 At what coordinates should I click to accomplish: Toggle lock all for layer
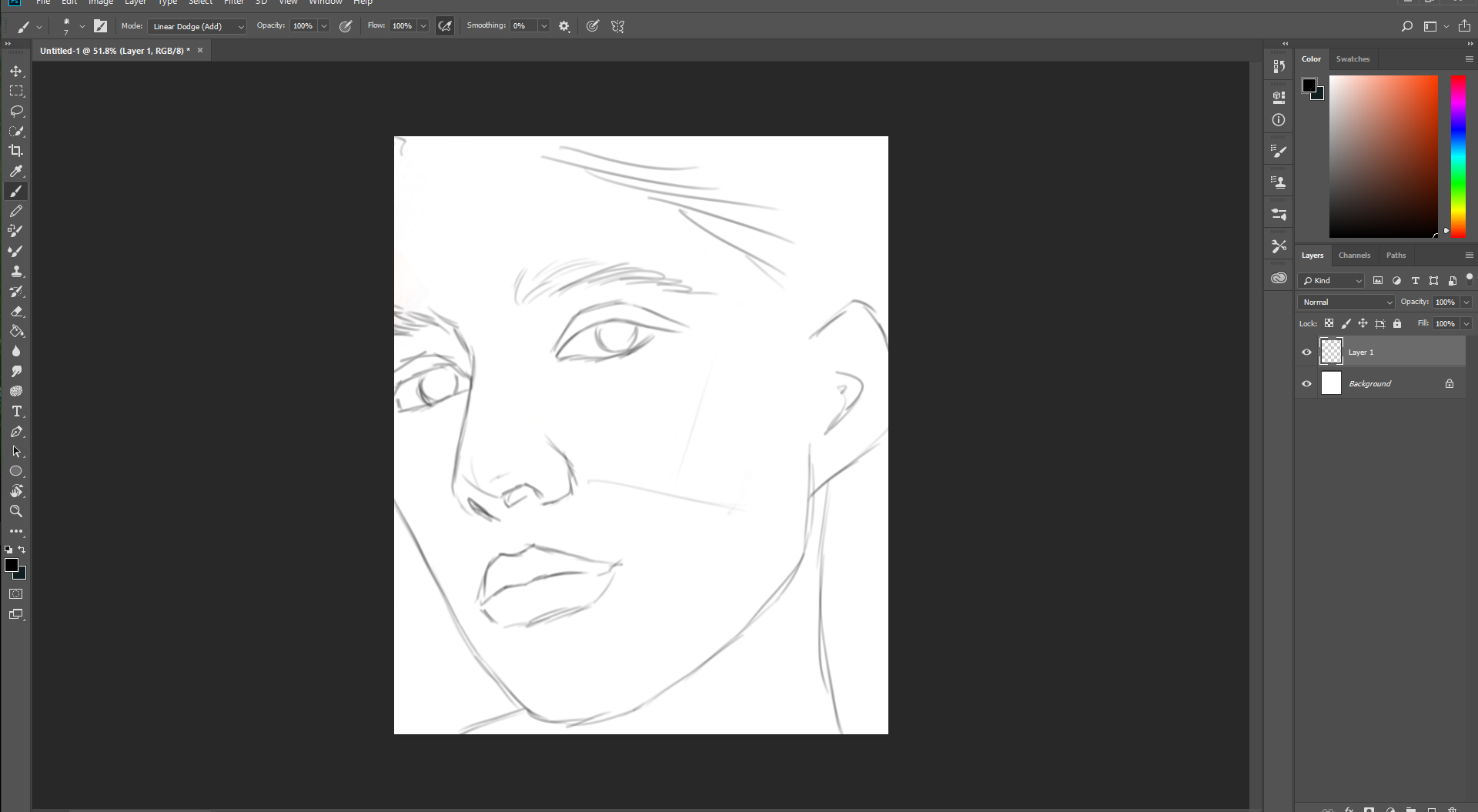[x=1397, y=323]
